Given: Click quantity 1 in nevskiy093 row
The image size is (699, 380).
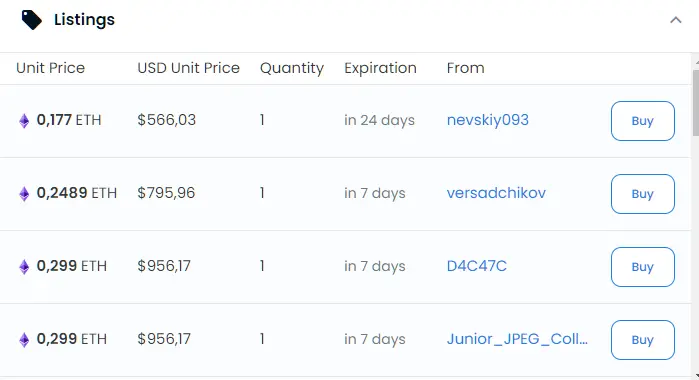Looking at the screenshot, I should tap(262, 120).
